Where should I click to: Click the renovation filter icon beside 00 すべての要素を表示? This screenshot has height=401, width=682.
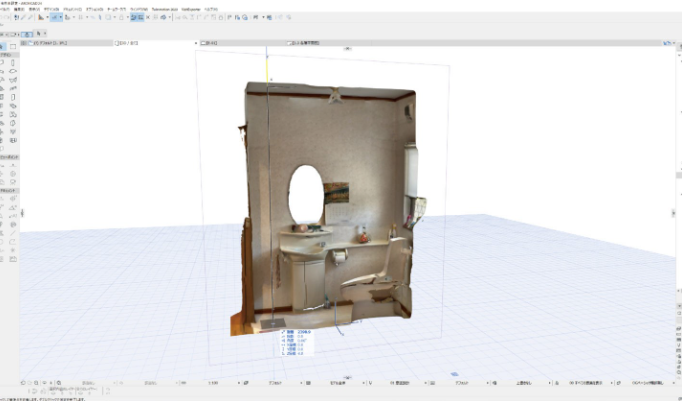click(x=557, y=383)
